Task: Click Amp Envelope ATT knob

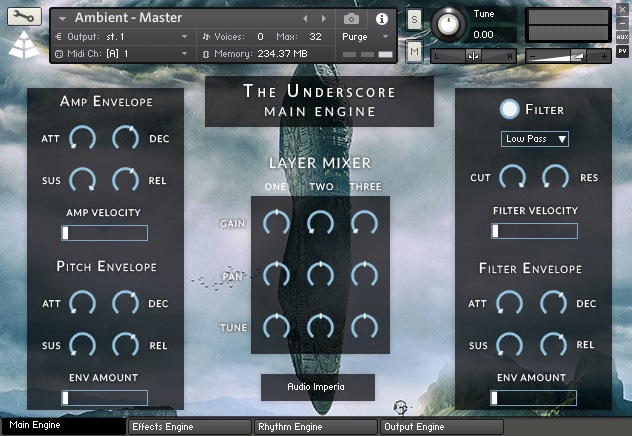Action: (83, 138)
